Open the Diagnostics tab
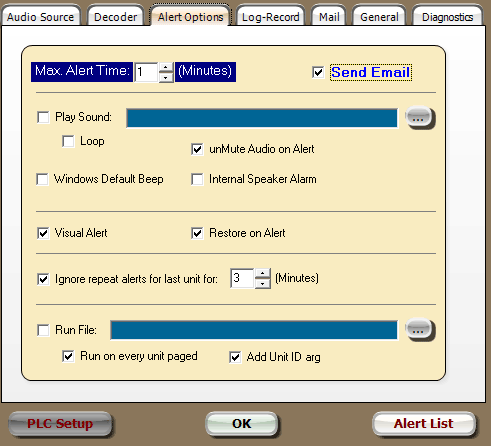Screen dimensions: 491x446 pos(447,17)
